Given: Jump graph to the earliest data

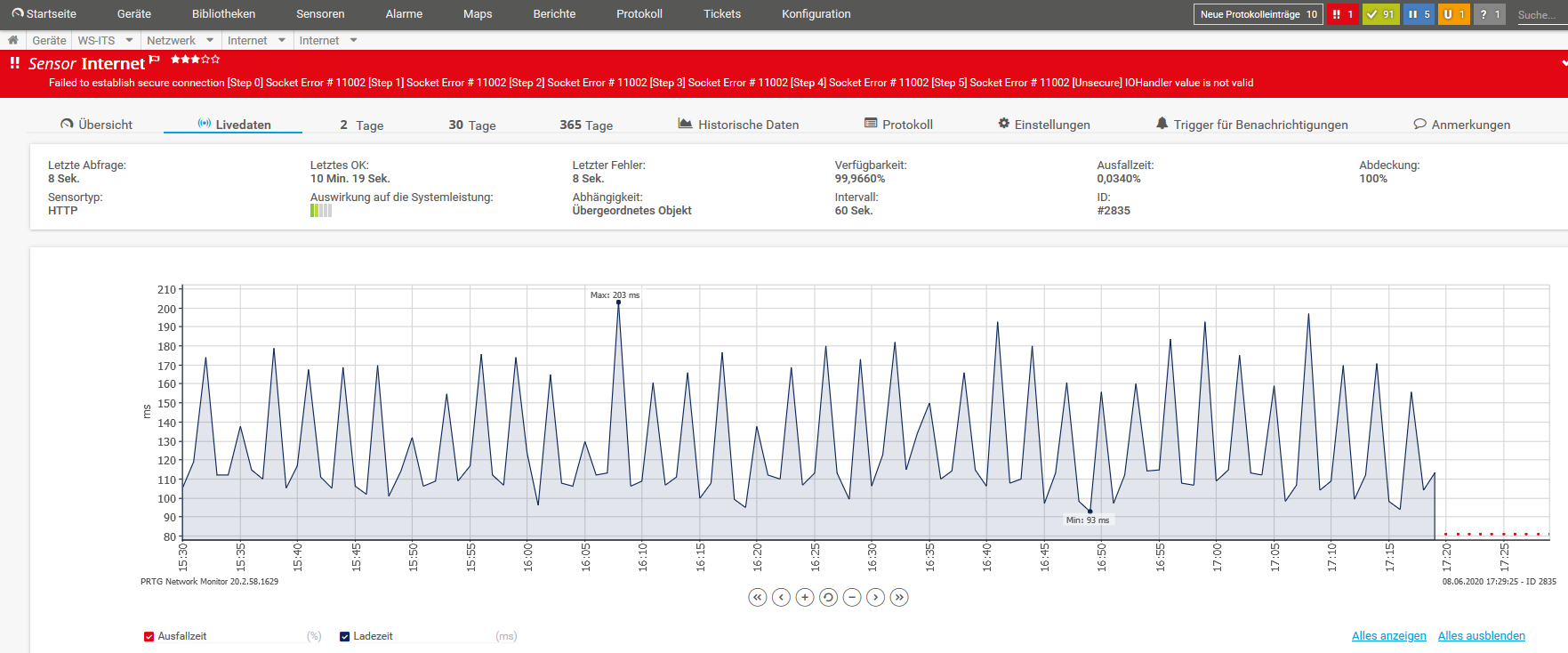Looking at the screenshot, I should click(x=757, y=597).
